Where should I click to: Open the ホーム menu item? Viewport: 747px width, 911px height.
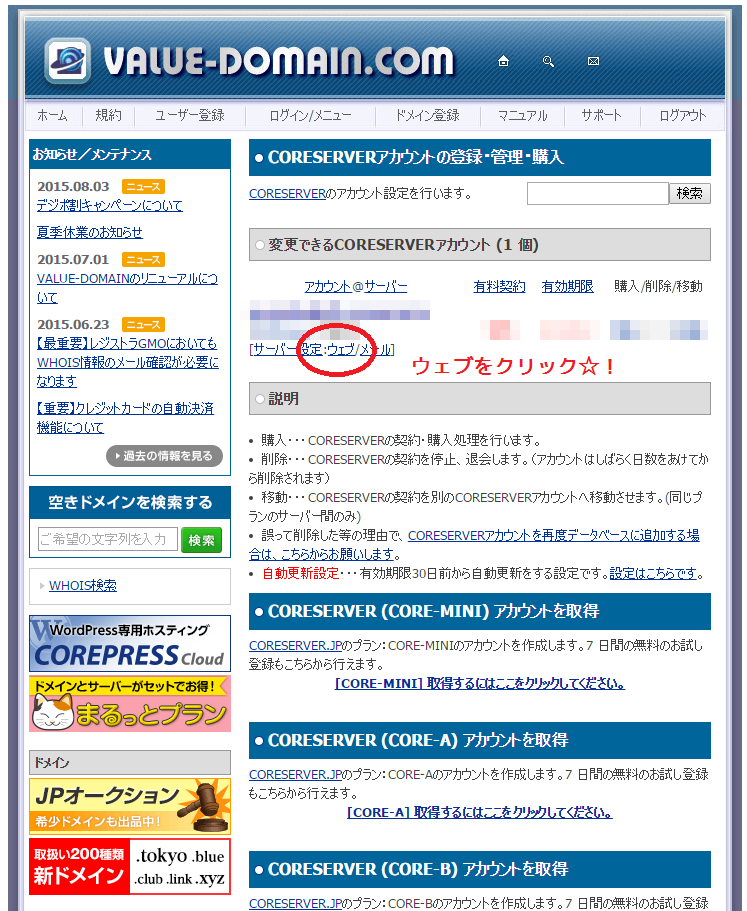click(52, 115)
